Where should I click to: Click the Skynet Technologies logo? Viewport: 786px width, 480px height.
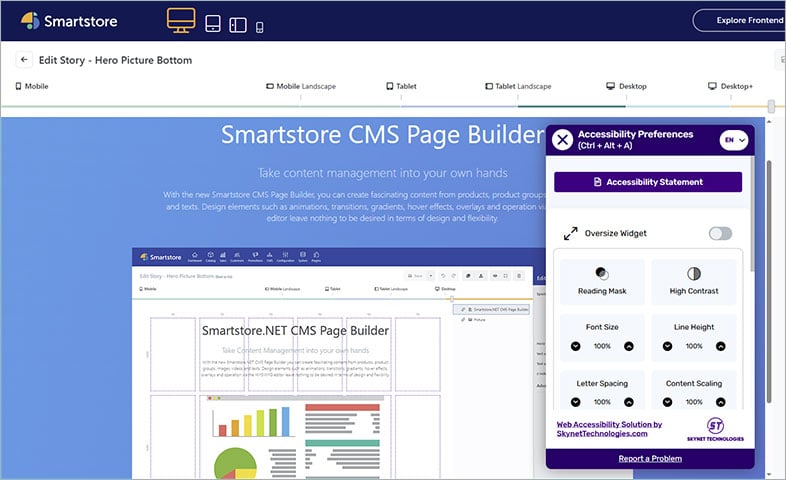(714, 428)
